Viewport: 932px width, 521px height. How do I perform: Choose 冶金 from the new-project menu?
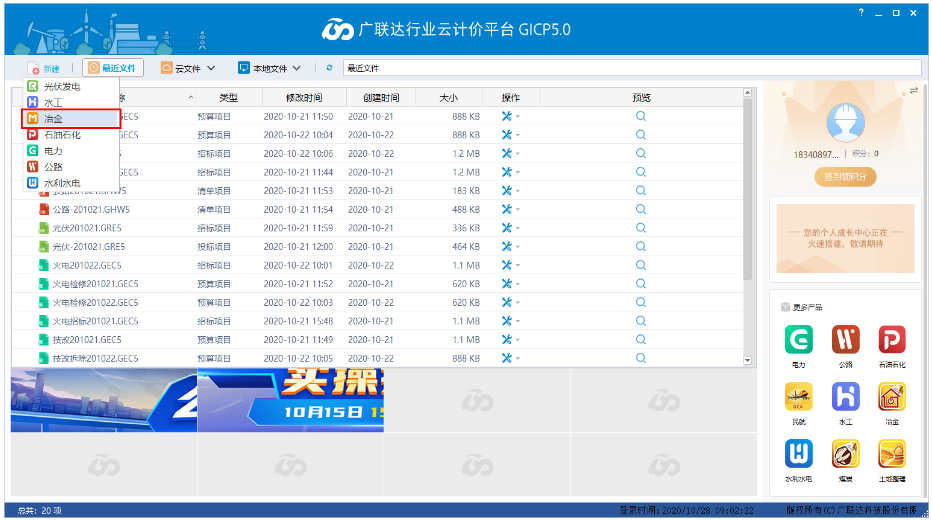pos(53,119)
